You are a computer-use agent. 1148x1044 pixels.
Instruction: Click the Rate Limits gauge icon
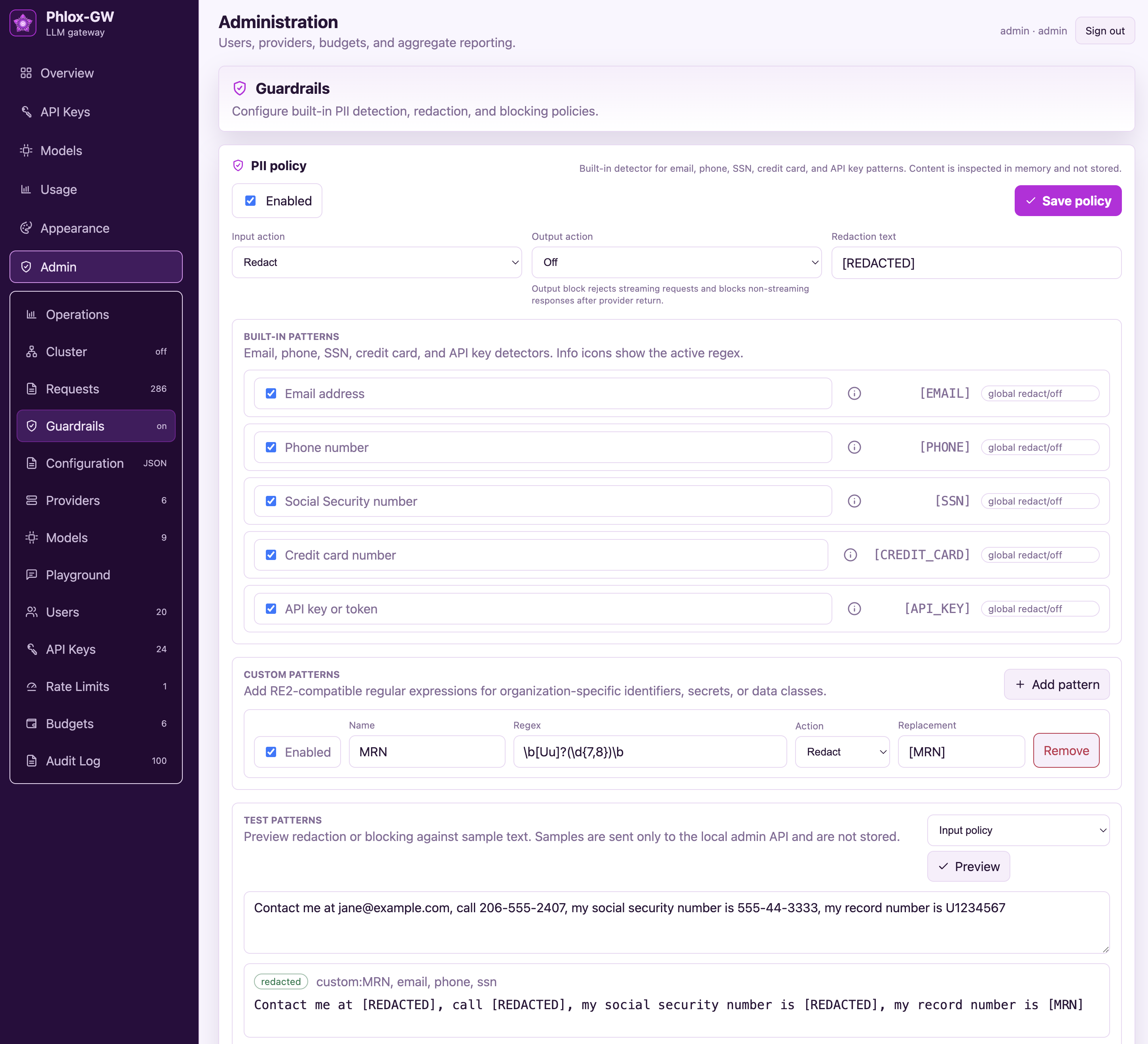click(32, 686)
